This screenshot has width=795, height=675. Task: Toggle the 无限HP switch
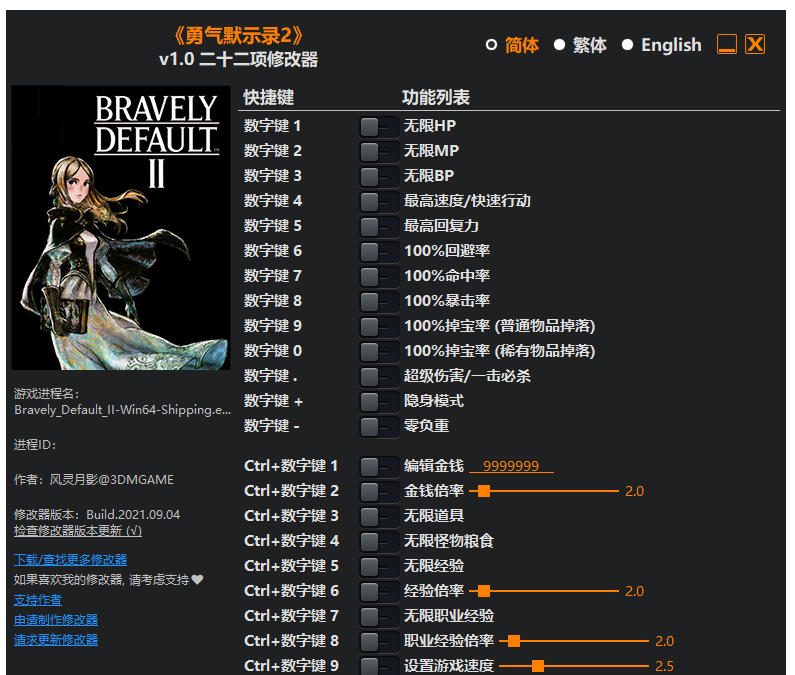pyautogui.click(x=379, y=126)
